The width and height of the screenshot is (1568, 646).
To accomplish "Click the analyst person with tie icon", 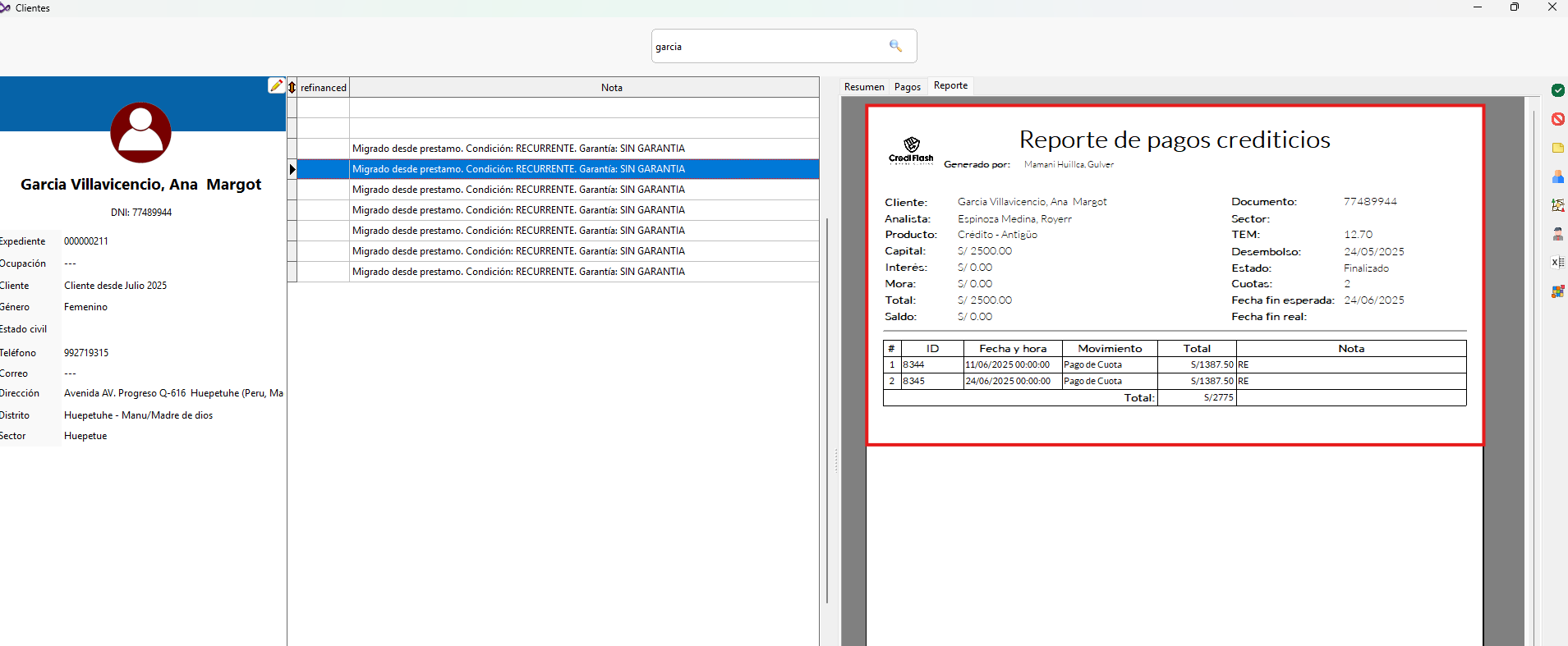I will click(1557, 234).
